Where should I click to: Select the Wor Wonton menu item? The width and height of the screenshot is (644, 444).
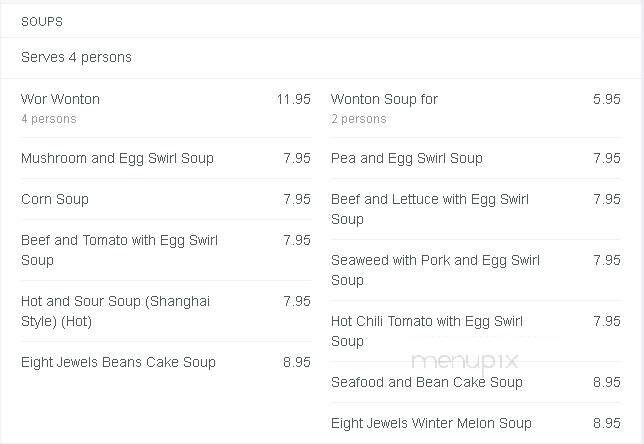coord(60,99)
